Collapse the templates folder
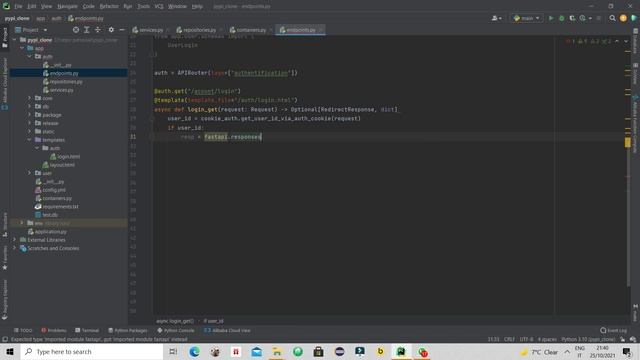The image size is (640, 360). (29, 140)
